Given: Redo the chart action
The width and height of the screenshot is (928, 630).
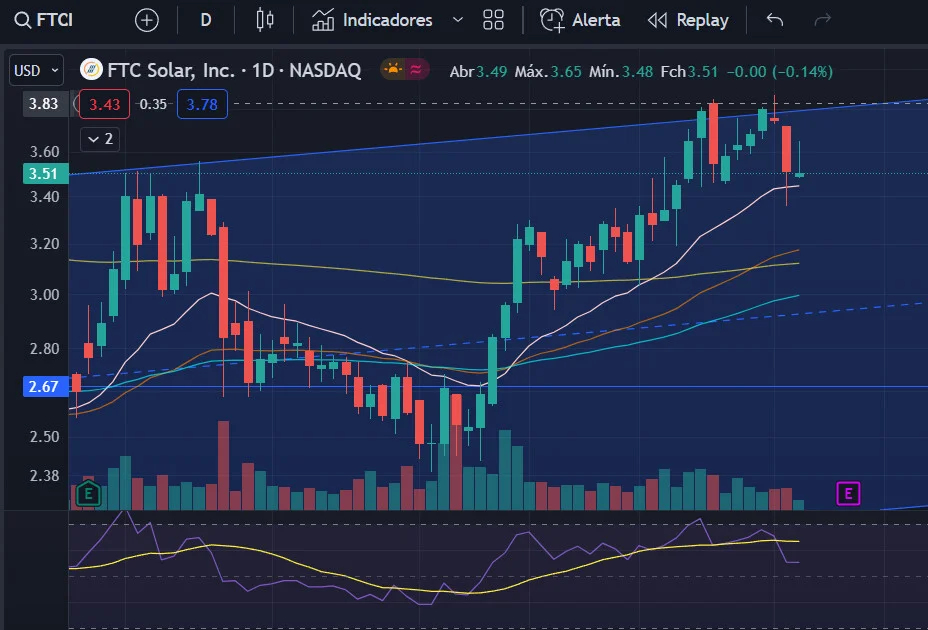Looking at the screenshot, I should [823, 20].
